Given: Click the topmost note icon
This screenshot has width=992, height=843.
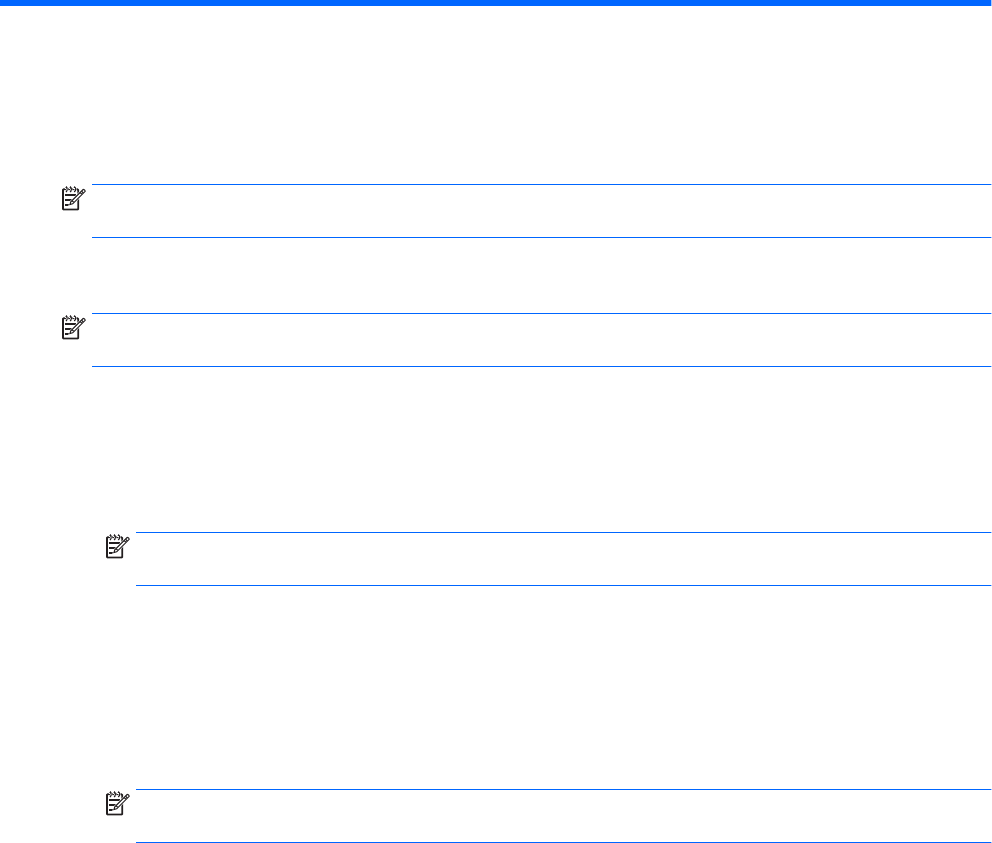Looking at the screenshot, I should [x=75, y=198].
